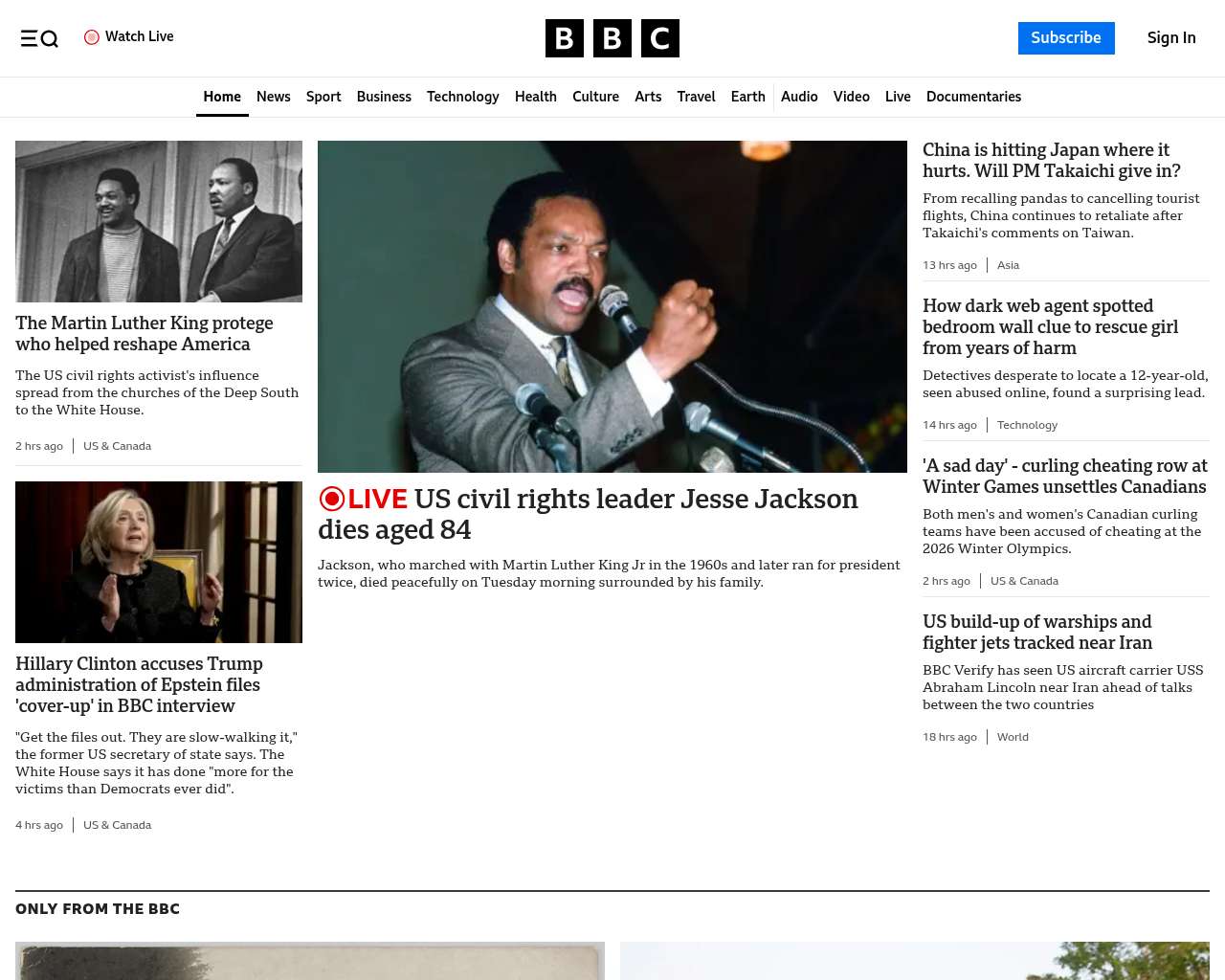Click the 'BBC Verify has seen' summary
The height and width of the screenshot is (980, 1225).
click(1062, 687)
